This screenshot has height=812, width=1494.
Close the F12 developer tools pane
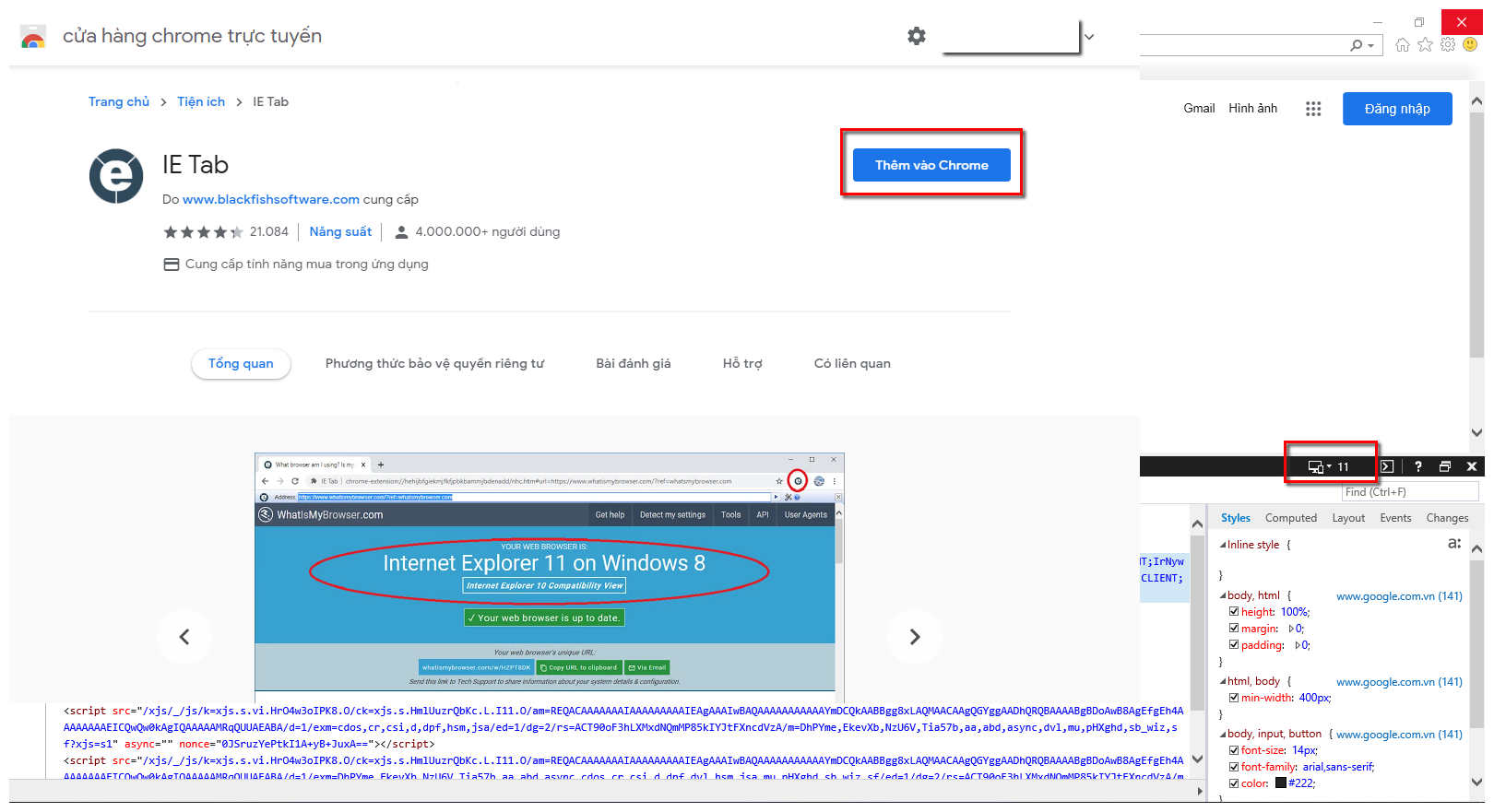[x=1472, y=466]
